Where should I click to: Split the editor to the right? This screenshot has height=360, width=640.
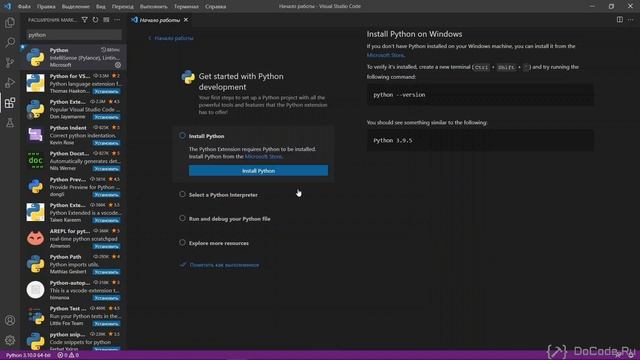pos(620,20)
